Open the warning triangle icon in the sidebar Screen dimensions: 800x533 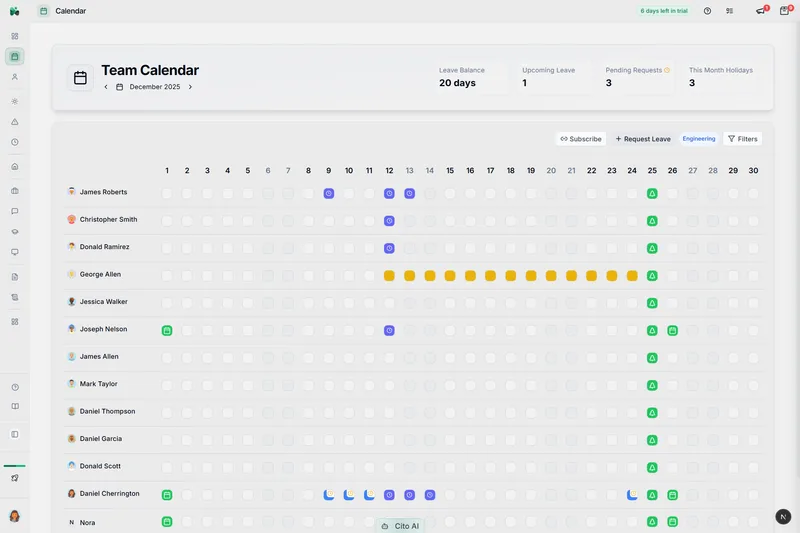coord(15,122)
